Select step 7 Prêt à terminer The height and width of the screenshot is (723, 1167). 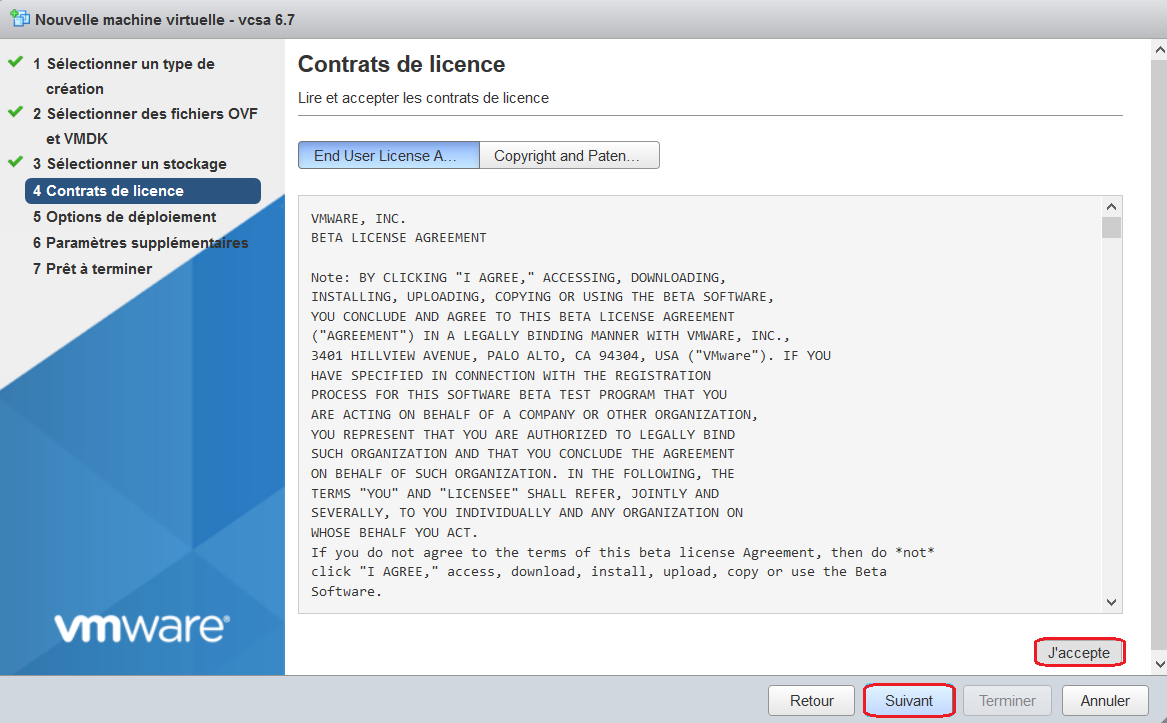(92, 269)
